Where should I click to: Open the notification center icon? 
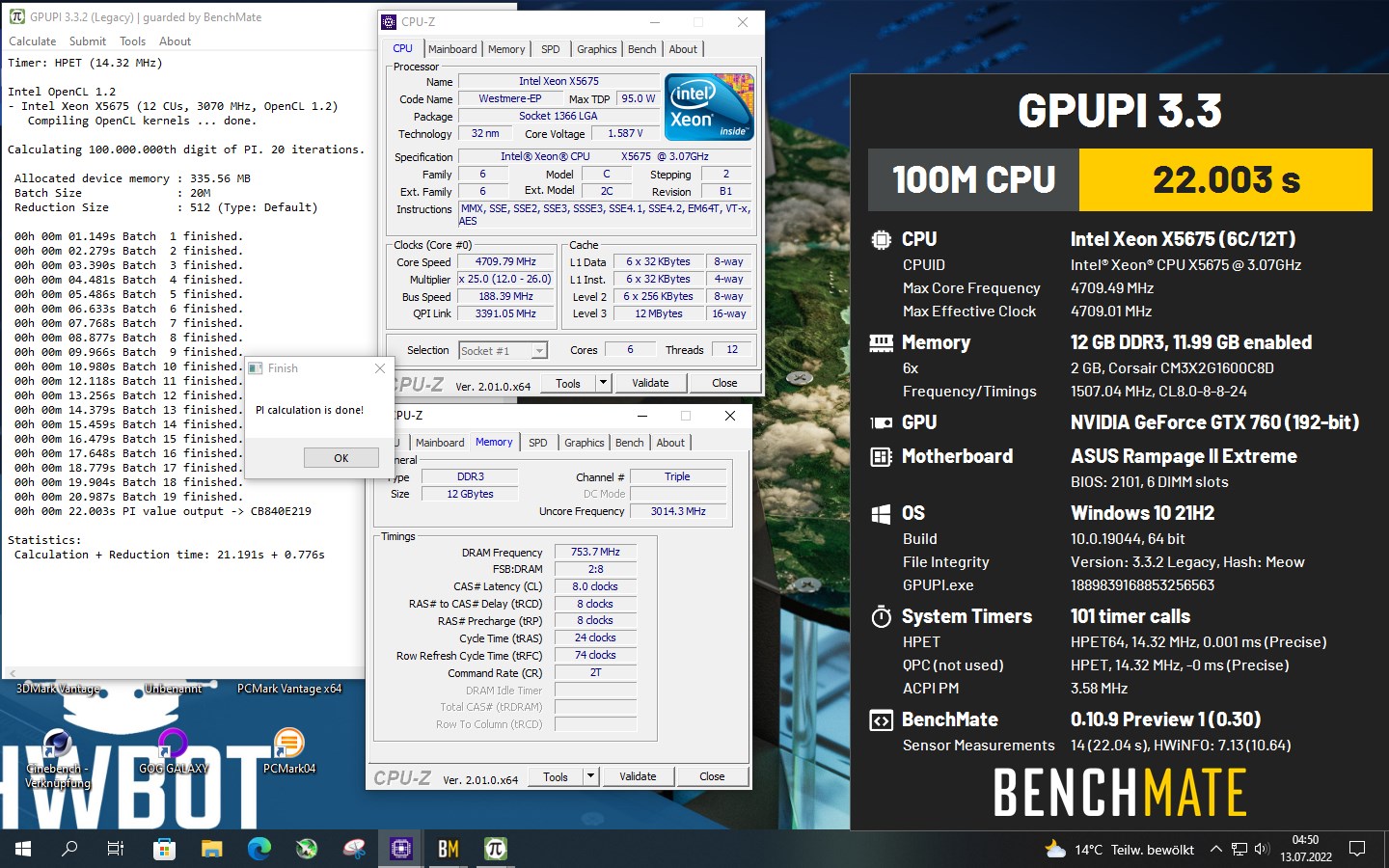(1357, 849)
